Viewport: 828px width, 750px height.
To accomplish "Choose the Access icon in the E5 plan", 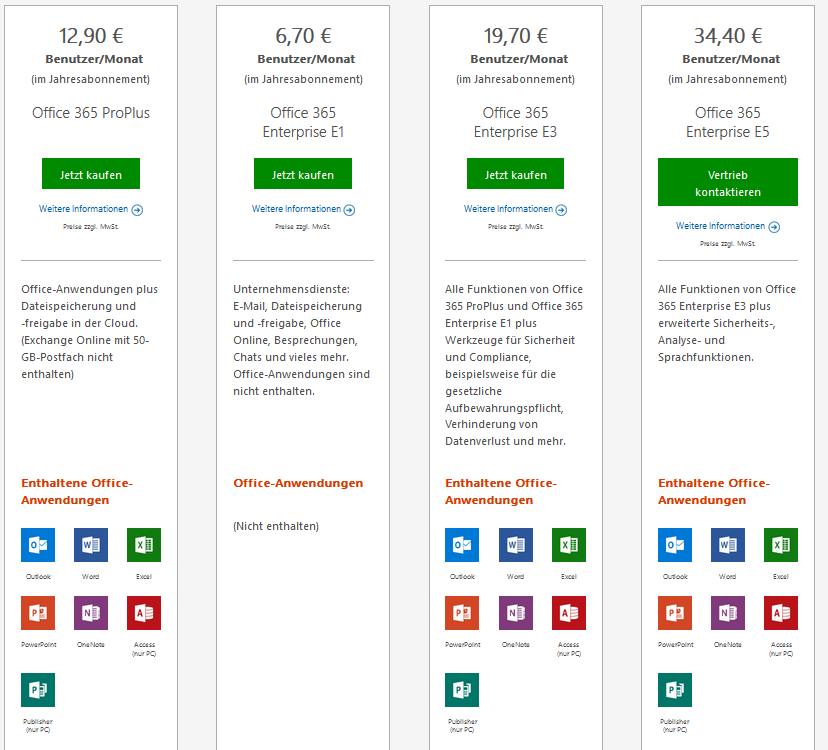I will [781, 613].
